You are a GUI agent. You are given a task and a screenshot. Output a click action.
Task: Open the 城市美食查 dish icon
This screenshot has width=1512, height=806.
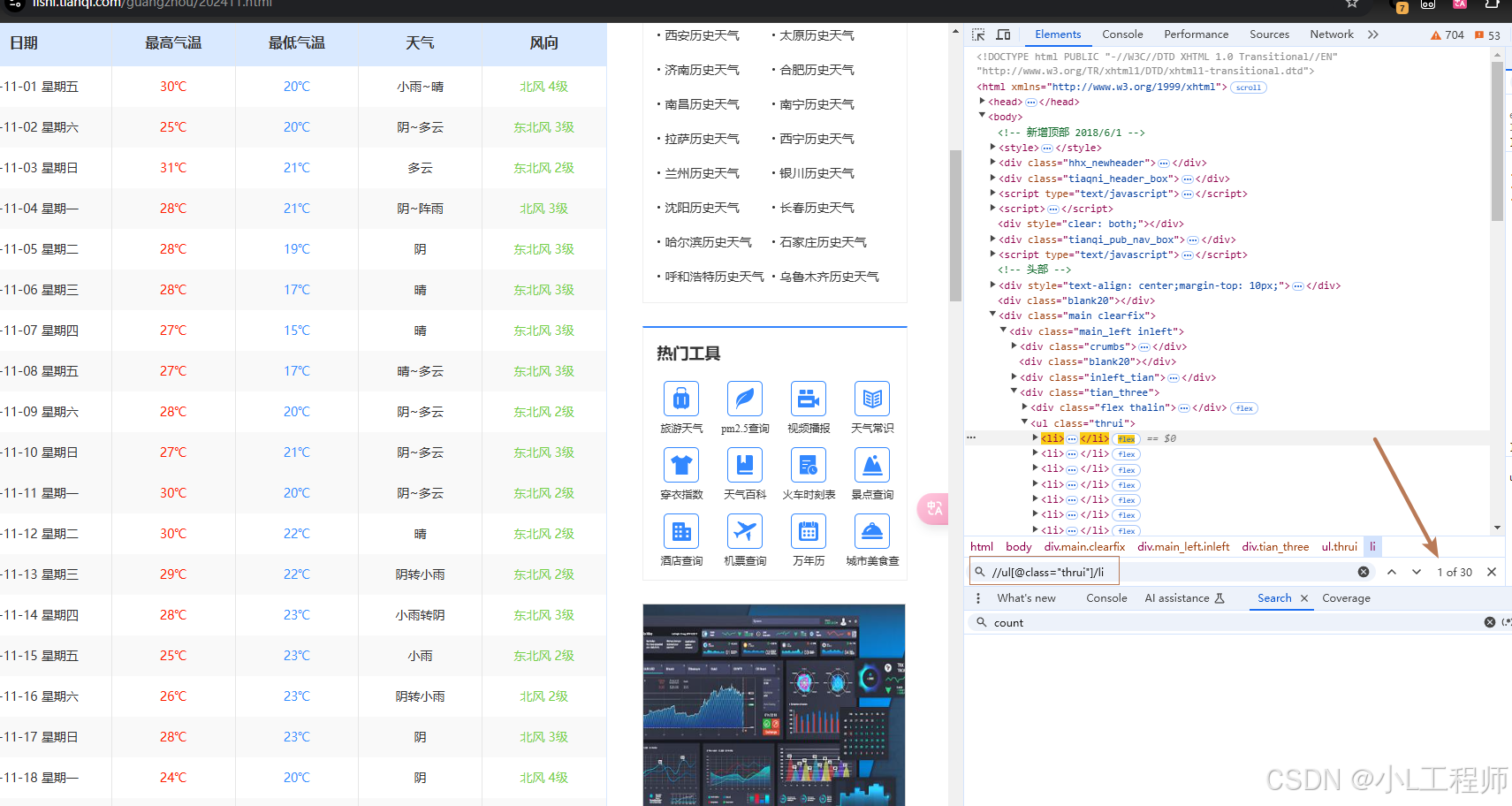(x=872, y=531)
